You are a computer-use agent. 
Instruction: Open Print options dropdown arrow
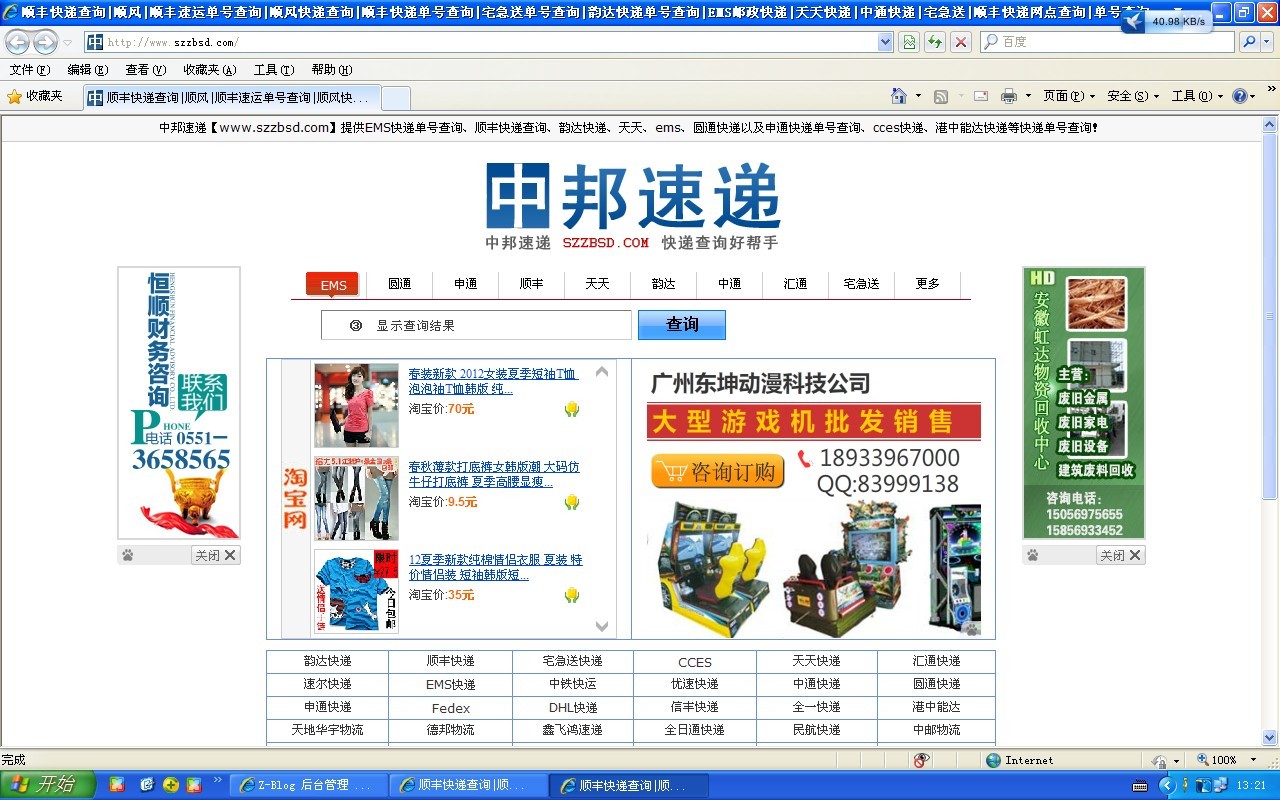coord(1029,96)
